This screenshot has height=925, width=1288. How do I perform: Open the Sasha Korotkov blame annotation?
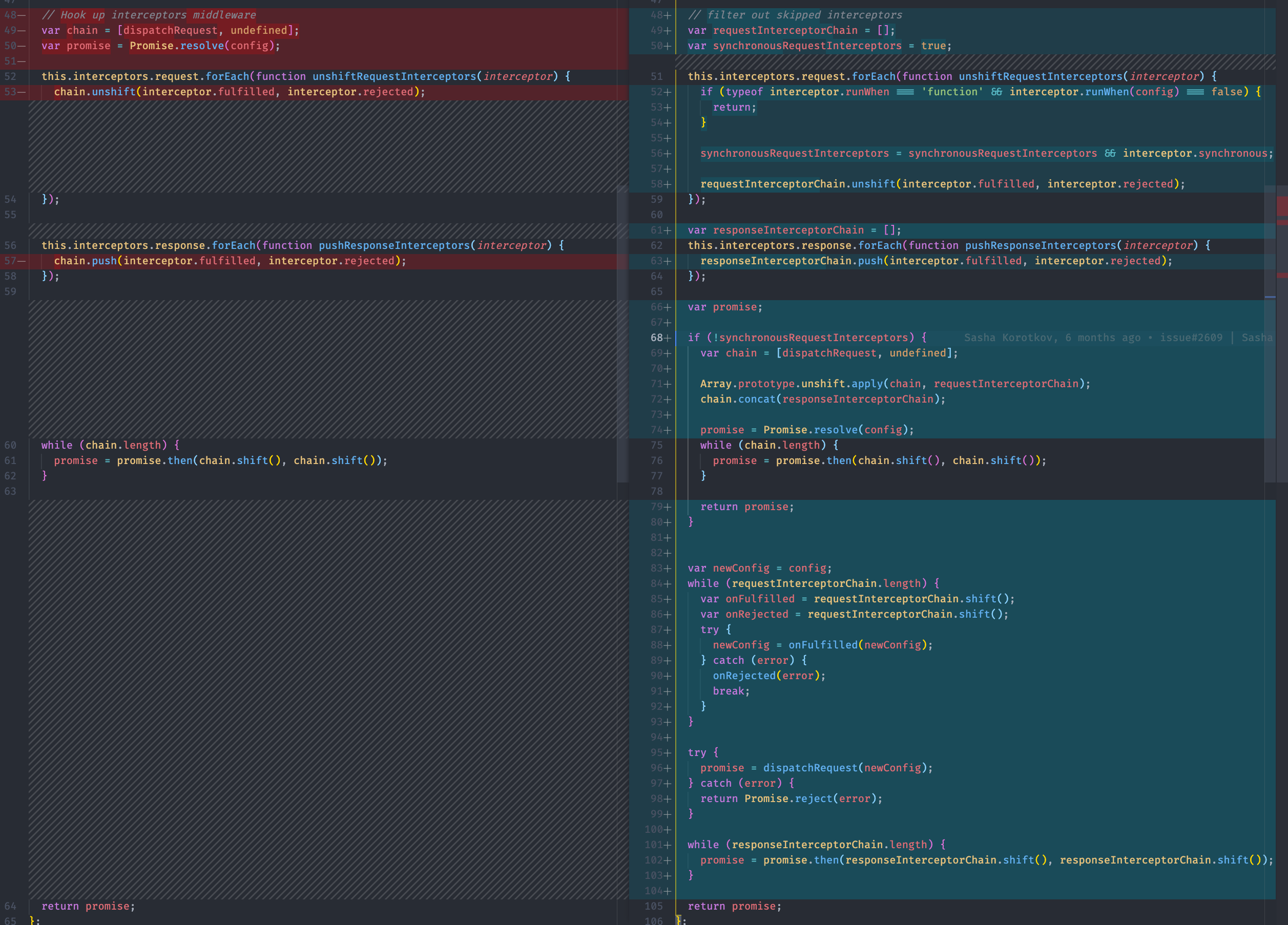click(1011, 338)
